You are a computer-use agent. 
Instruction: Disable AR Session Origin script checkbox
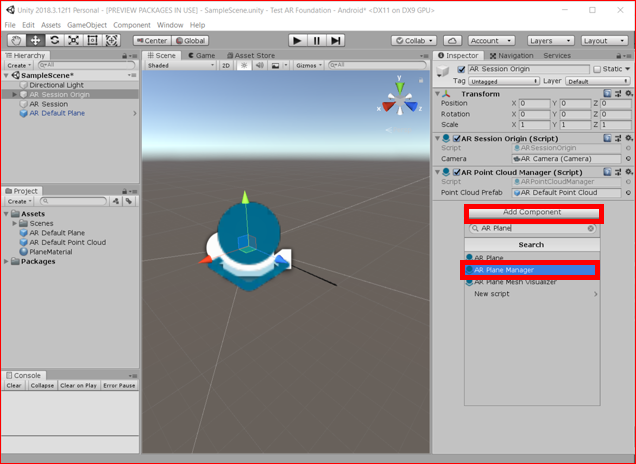pos(457,138)
